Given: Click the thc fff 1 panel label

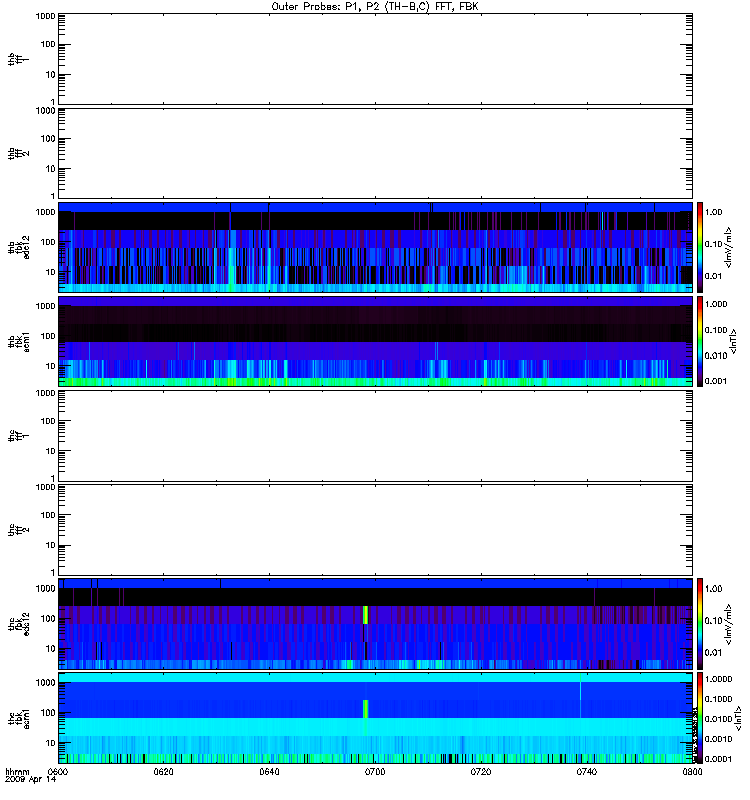Looking at the screenshot, I should coord(18,436).
